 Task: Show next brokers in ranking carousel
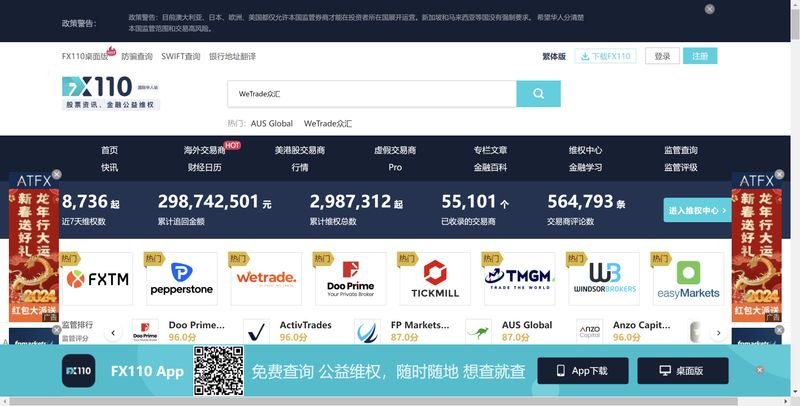pyautogui.click(x=718, y=333)
